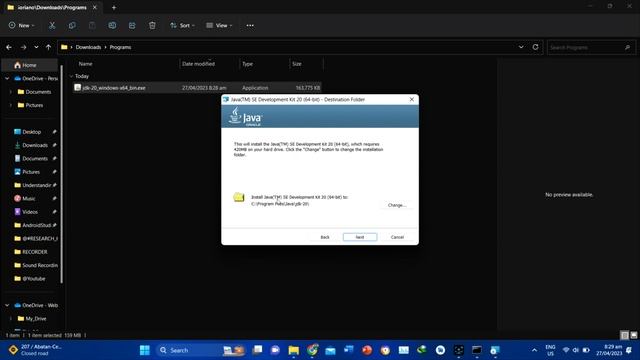Open the View dropdown
Screen dimensions: 640x360
[219, 25]
